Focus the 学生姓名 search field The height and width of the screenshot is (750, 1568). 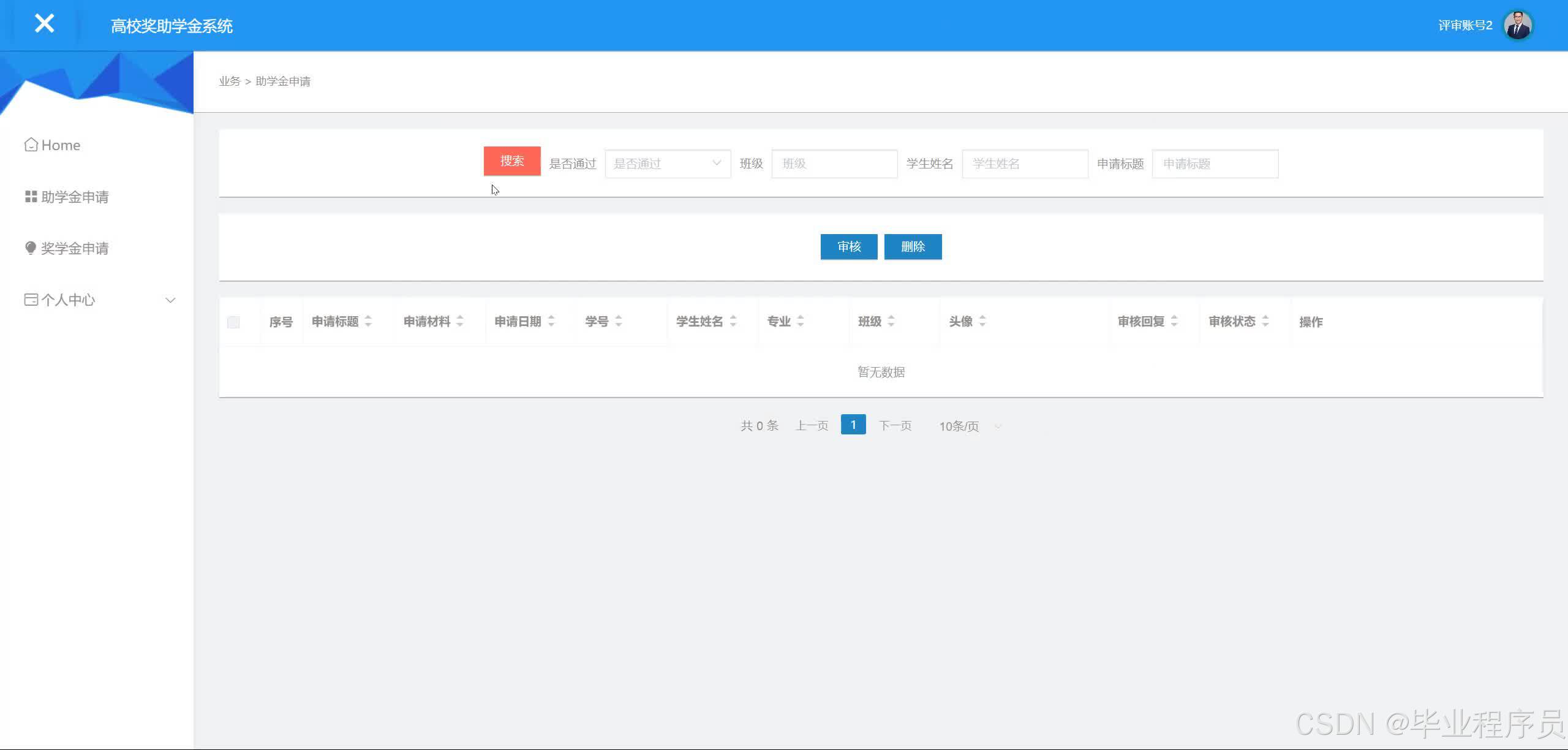pyautogui.click(x=1025, y=164)
